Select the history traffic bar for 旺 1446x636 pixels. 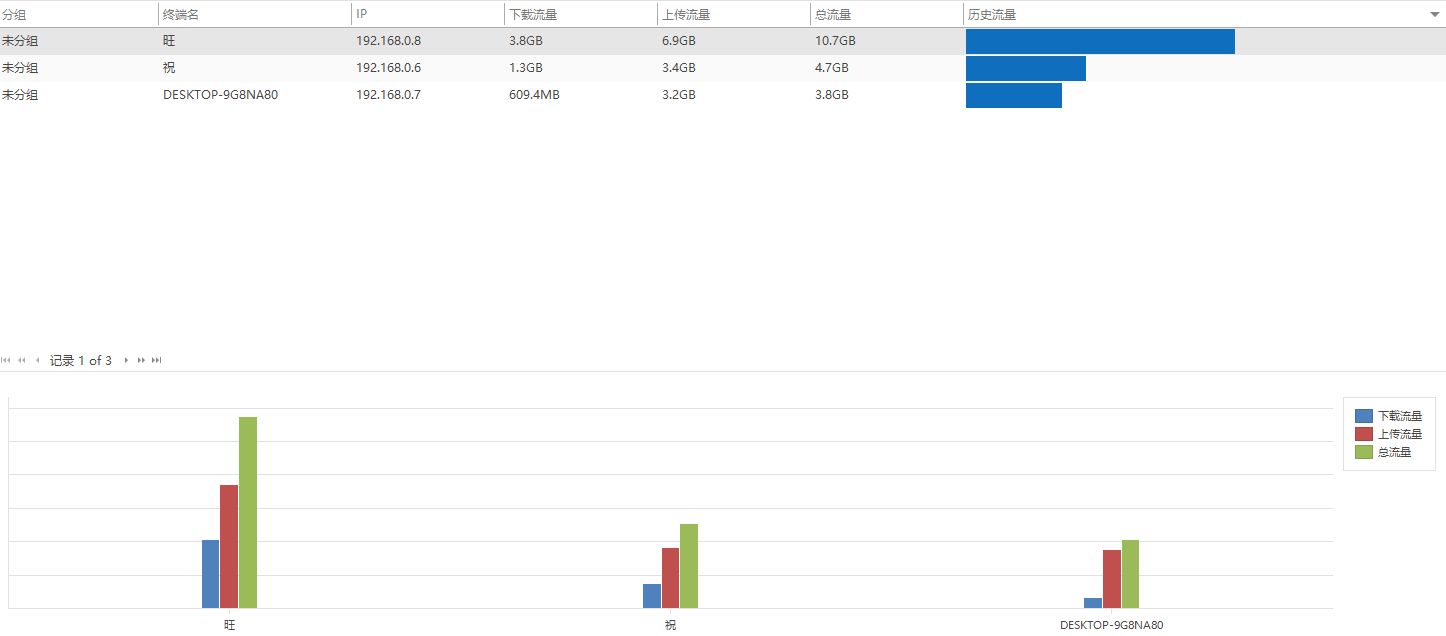(x=1100, y=41)
